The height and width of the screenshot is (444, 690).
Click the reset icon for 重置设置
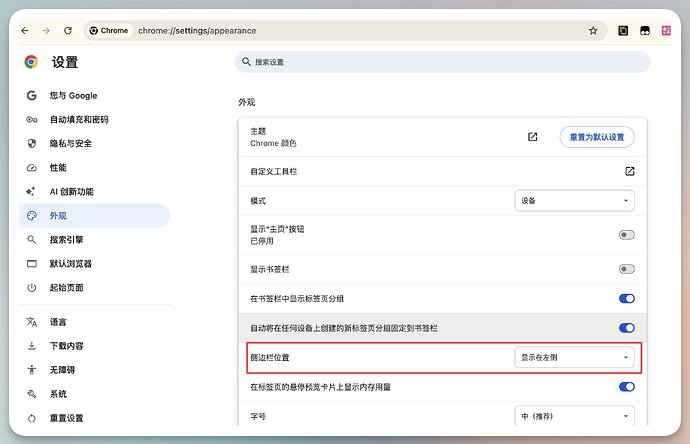tap(32, 418)
